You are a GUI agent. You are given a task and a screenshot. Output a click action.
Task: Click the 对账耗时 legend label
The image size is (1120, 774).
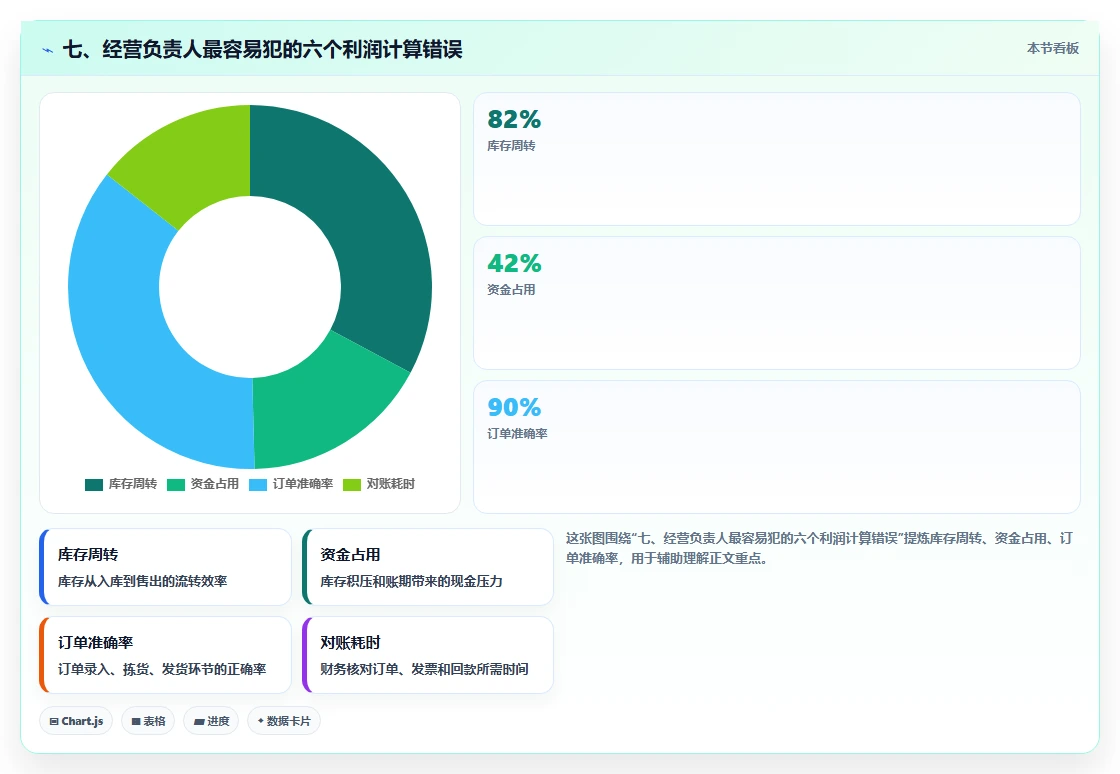391,484
